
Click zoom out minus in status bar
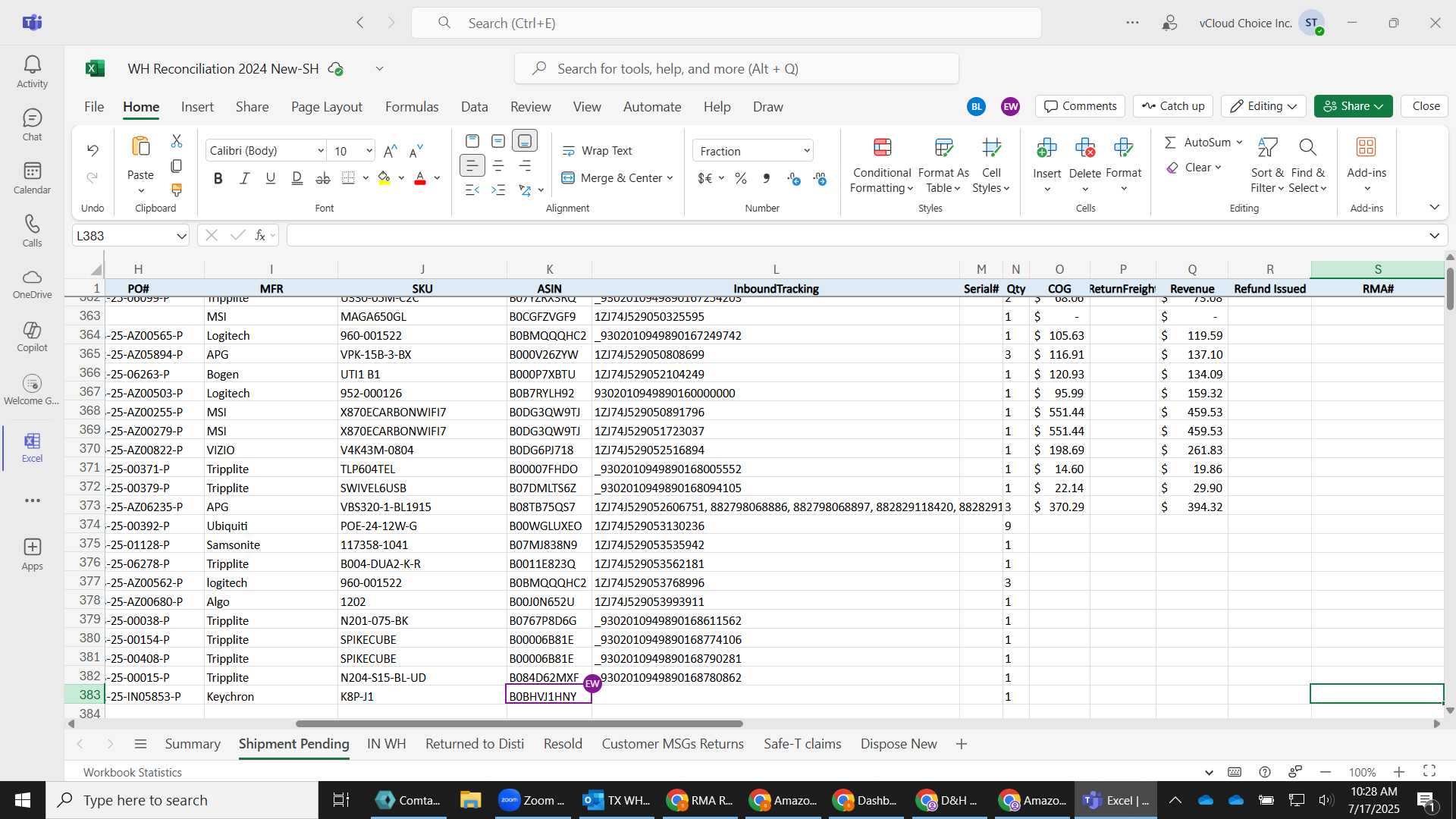click(1326, 772)
